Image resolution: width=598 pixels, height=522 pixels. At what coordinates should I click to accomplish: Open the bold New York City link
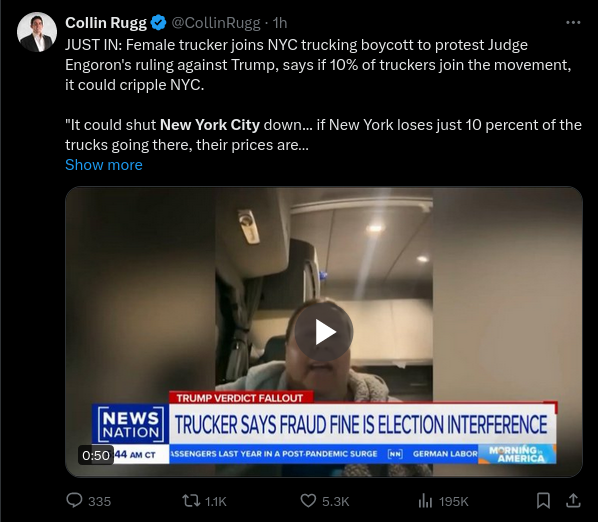pyautogui.click(x=210, y=125)
